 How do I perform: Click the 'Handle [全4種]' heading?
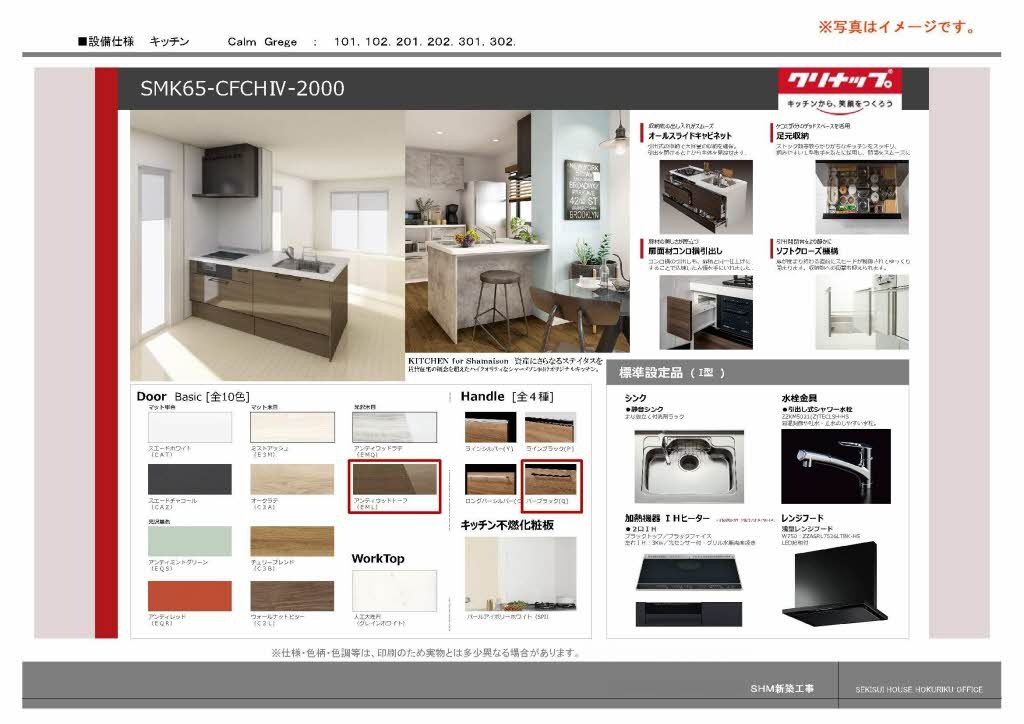pos(507,396)
